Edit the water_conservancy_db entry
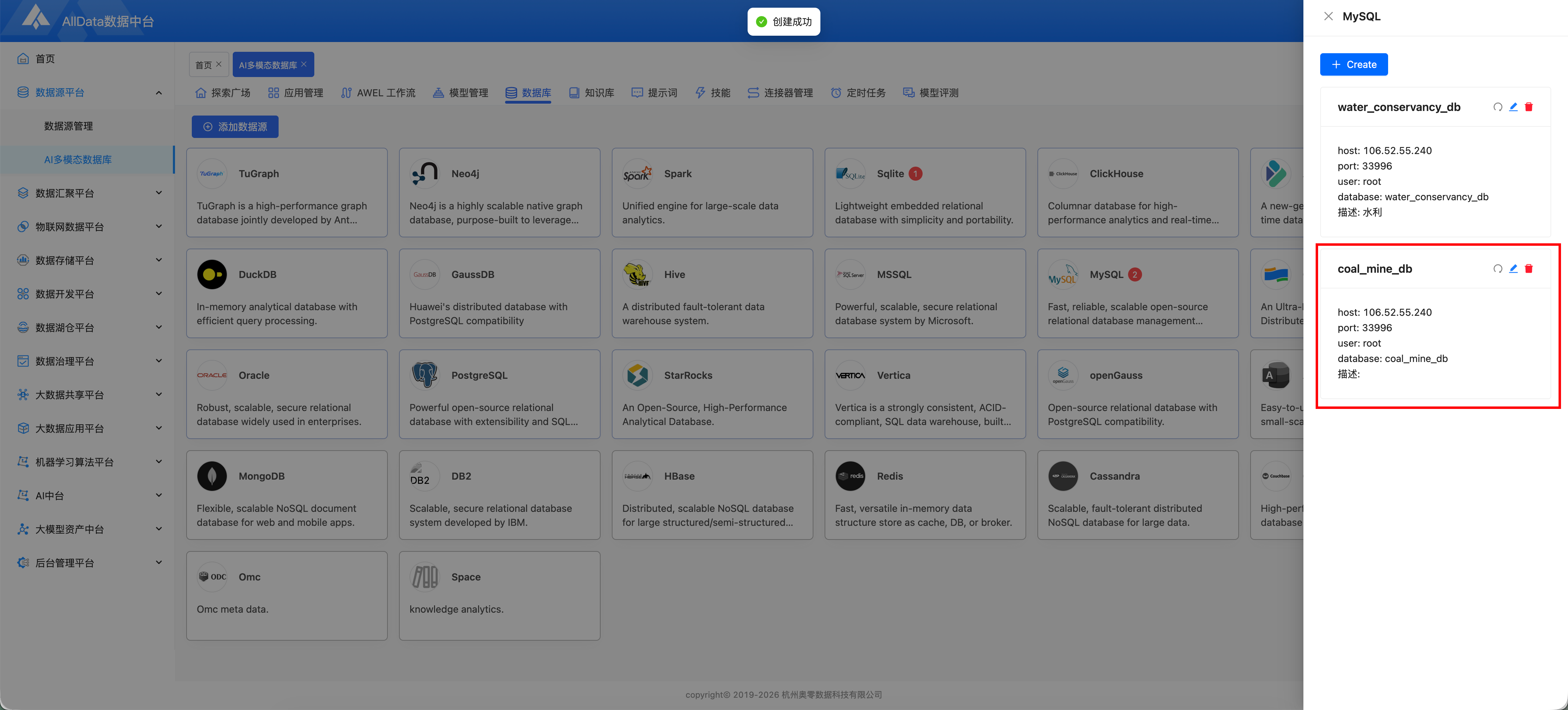Image resolution: width=1568 pixels, height=710 pixels. tap(1513, 107)
